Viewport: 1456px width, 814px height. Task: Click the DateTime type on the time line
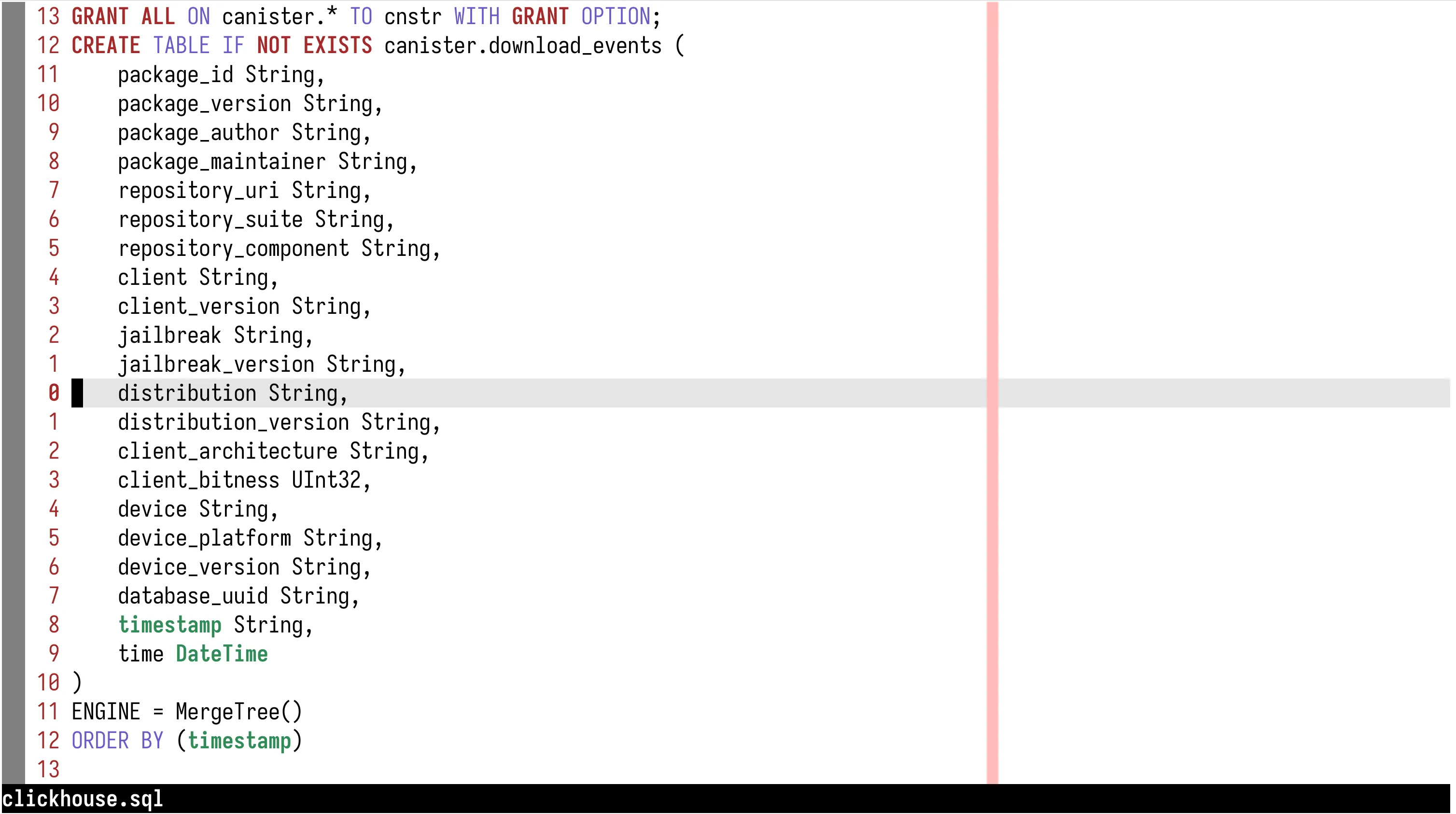tap(221, 653)
